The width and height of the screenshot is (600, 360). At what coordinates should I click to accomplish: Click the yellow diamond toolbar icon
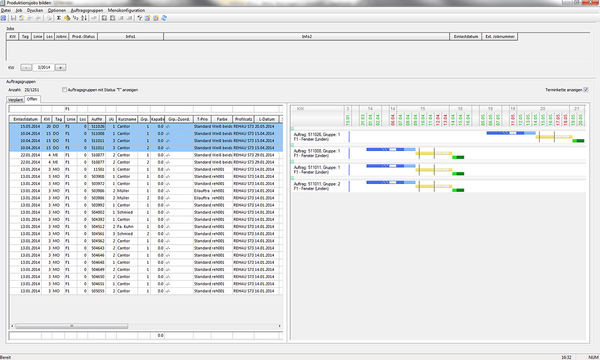point(67,18)
